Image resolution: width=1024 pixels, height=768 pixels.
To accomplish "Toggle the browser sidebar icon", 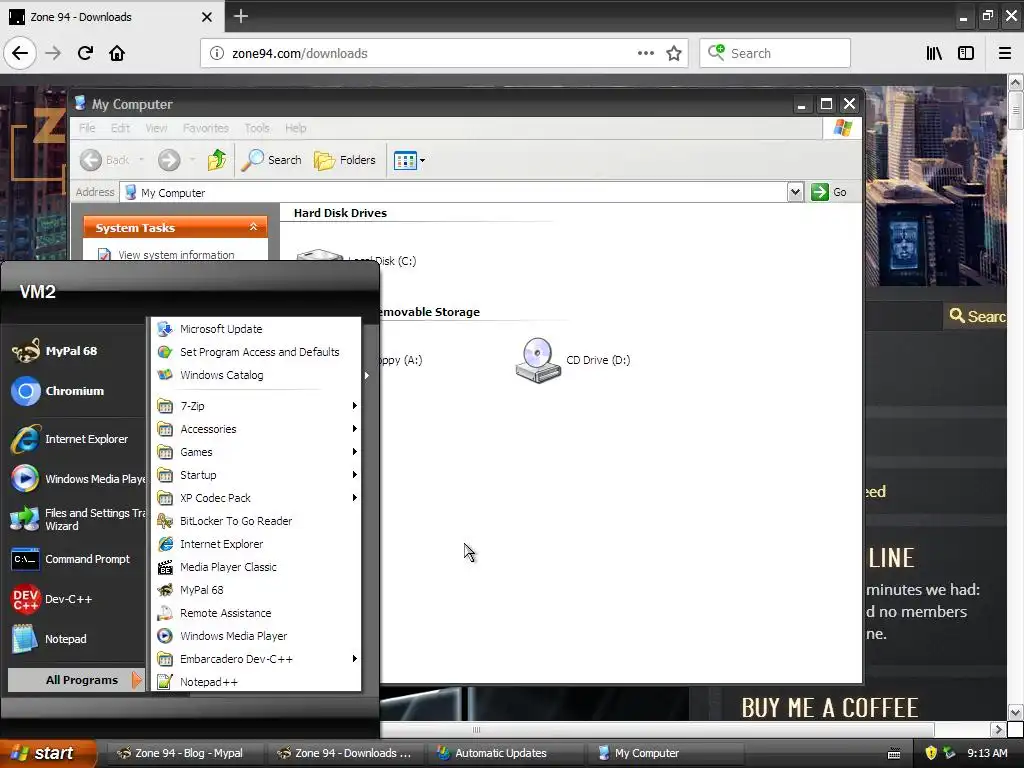I will [x=966, y=53].
